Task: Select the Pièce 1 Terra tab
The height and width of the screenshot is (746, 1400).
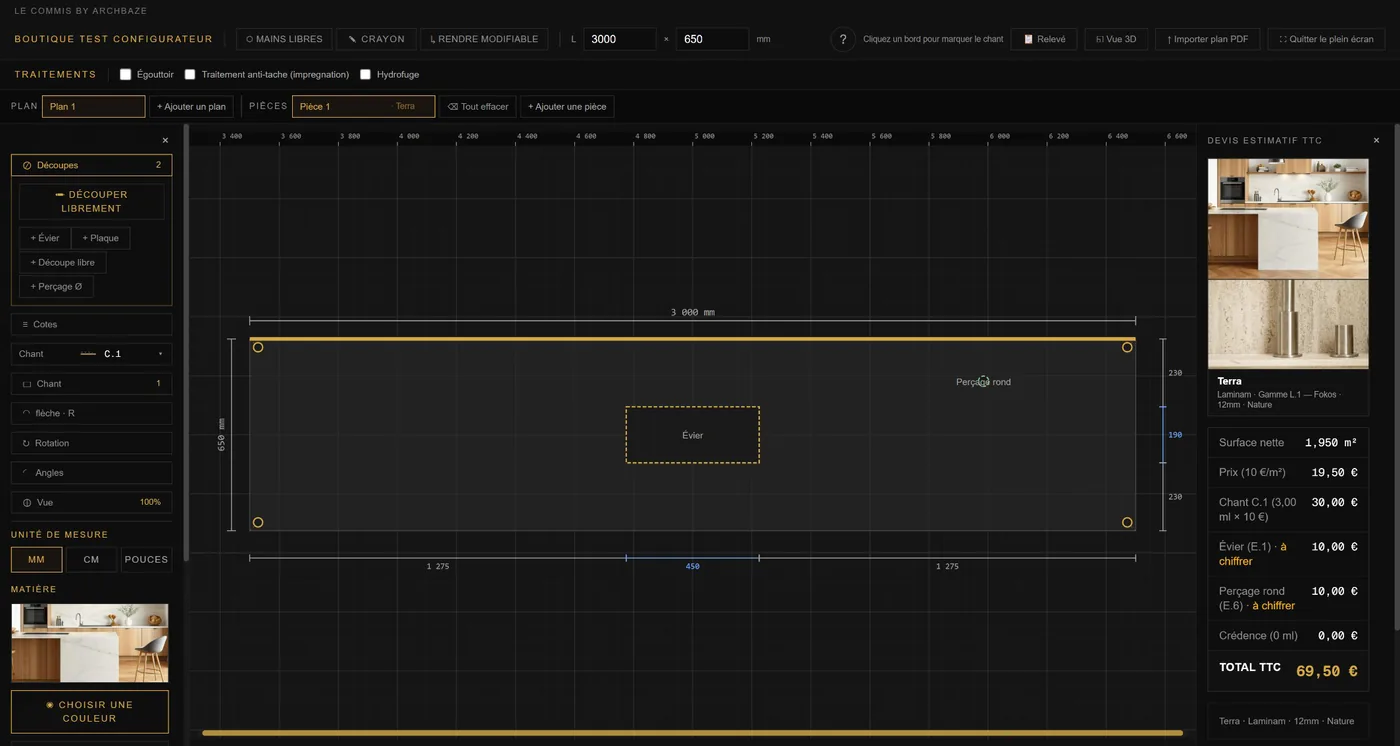Action: click(x=363, y=106)
